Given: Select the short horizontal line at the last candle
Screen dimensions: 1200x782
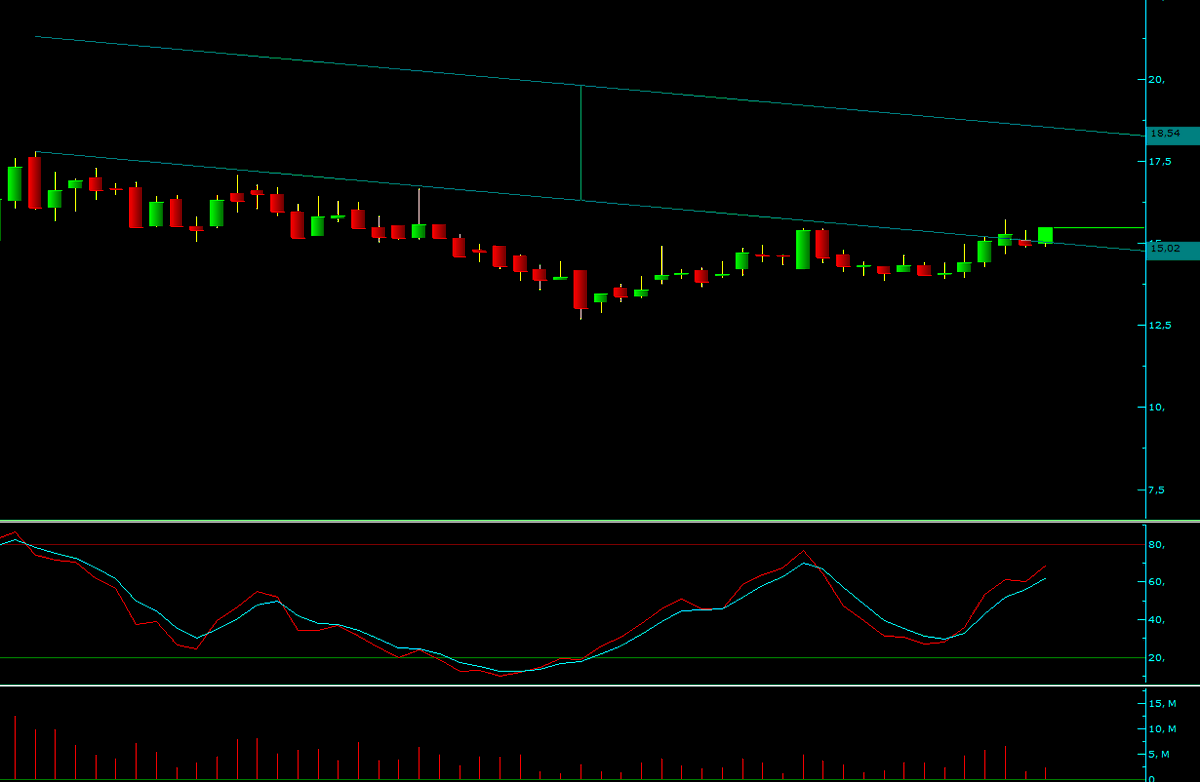Looking at the screenshot, I should [x=1098, y=228].
